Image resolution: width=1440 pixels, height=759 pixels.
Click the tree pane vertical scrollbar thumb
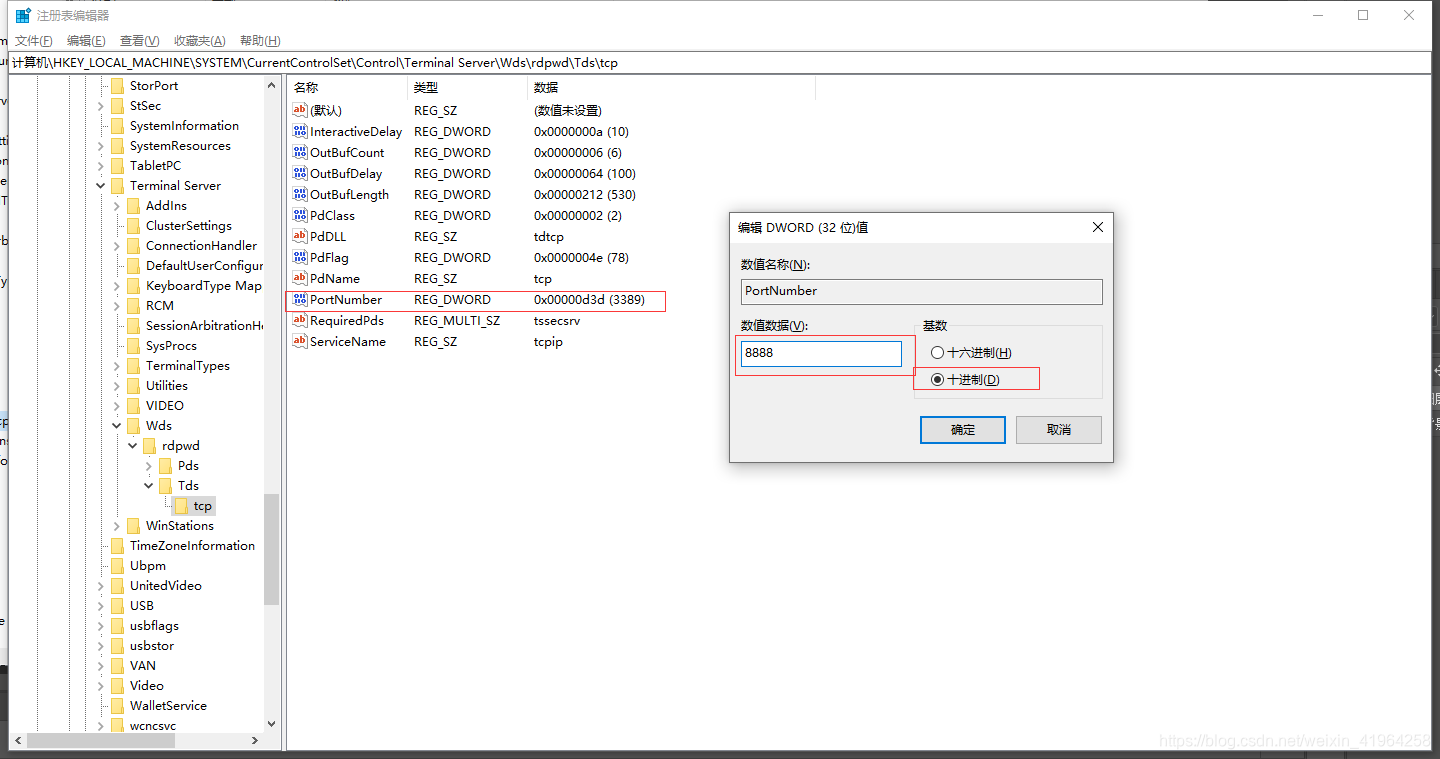[x=271, y=549]
